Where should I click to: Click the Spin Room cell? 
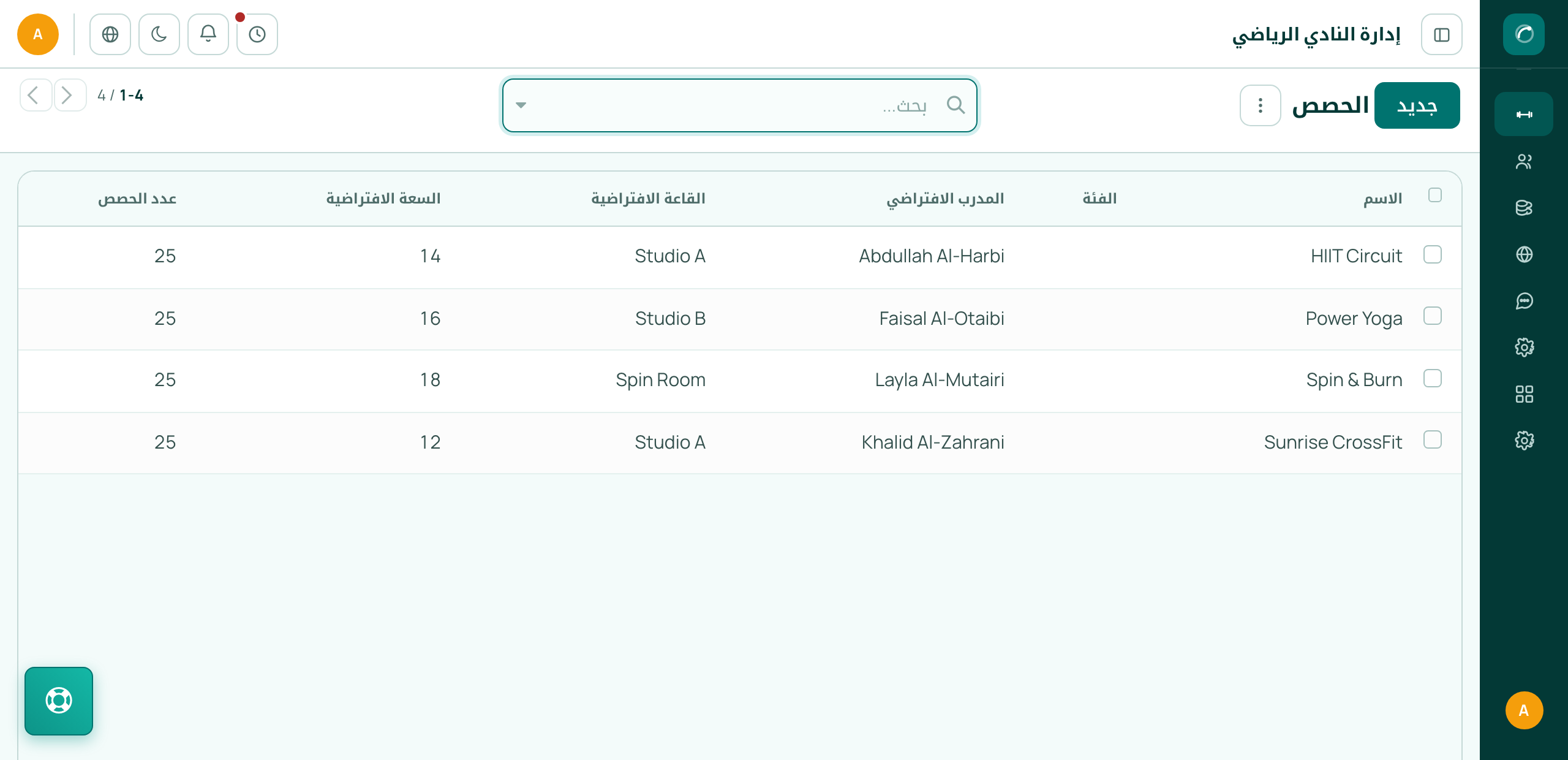tap(660, 380)
